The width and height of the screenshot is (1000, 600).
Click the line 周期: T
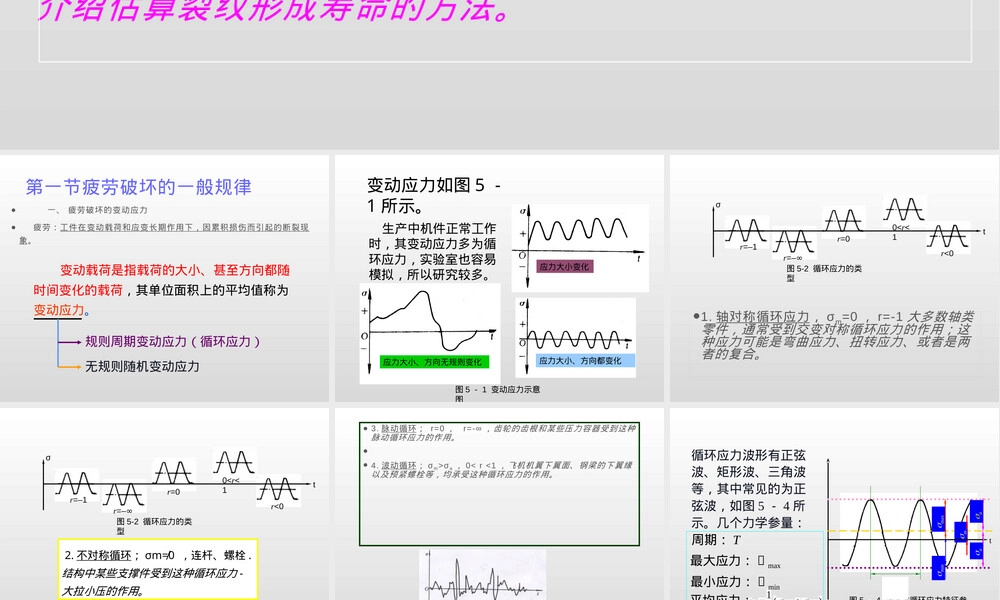click(x=716, y=539)
